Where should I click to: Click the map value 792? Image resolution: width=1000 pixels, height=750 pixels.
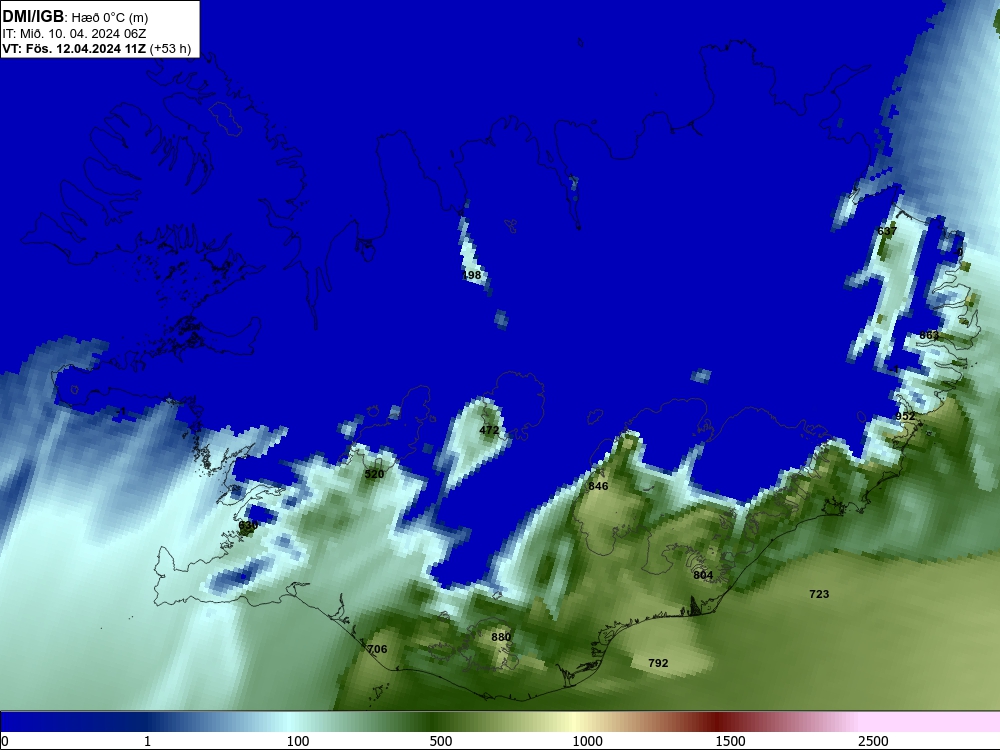pyautogui.click(x=658, y=663)
